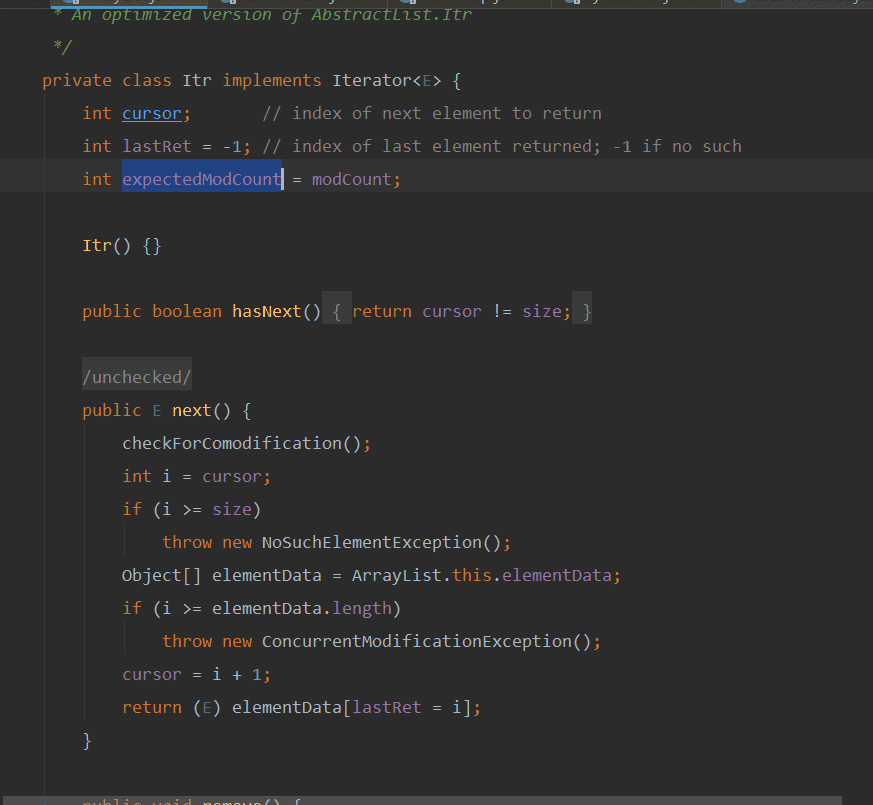
Task: Click the closing brace of next() method
Action: pyautogui.click(x=87, y=740)
